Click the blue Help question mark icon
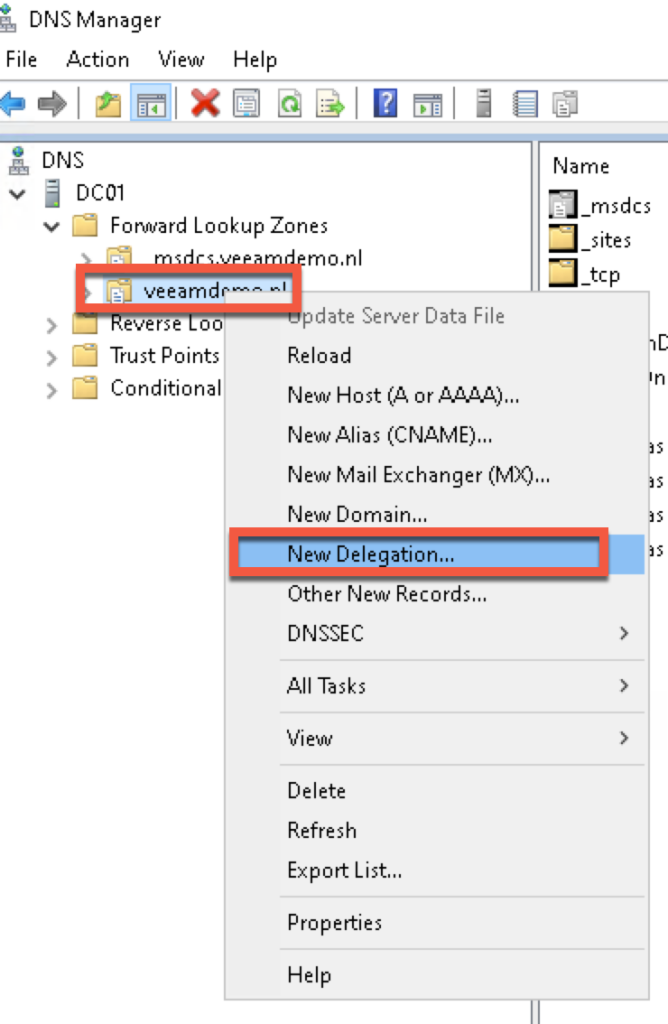This screenshot has height=1024, width=668. click(x=386, y=103)
